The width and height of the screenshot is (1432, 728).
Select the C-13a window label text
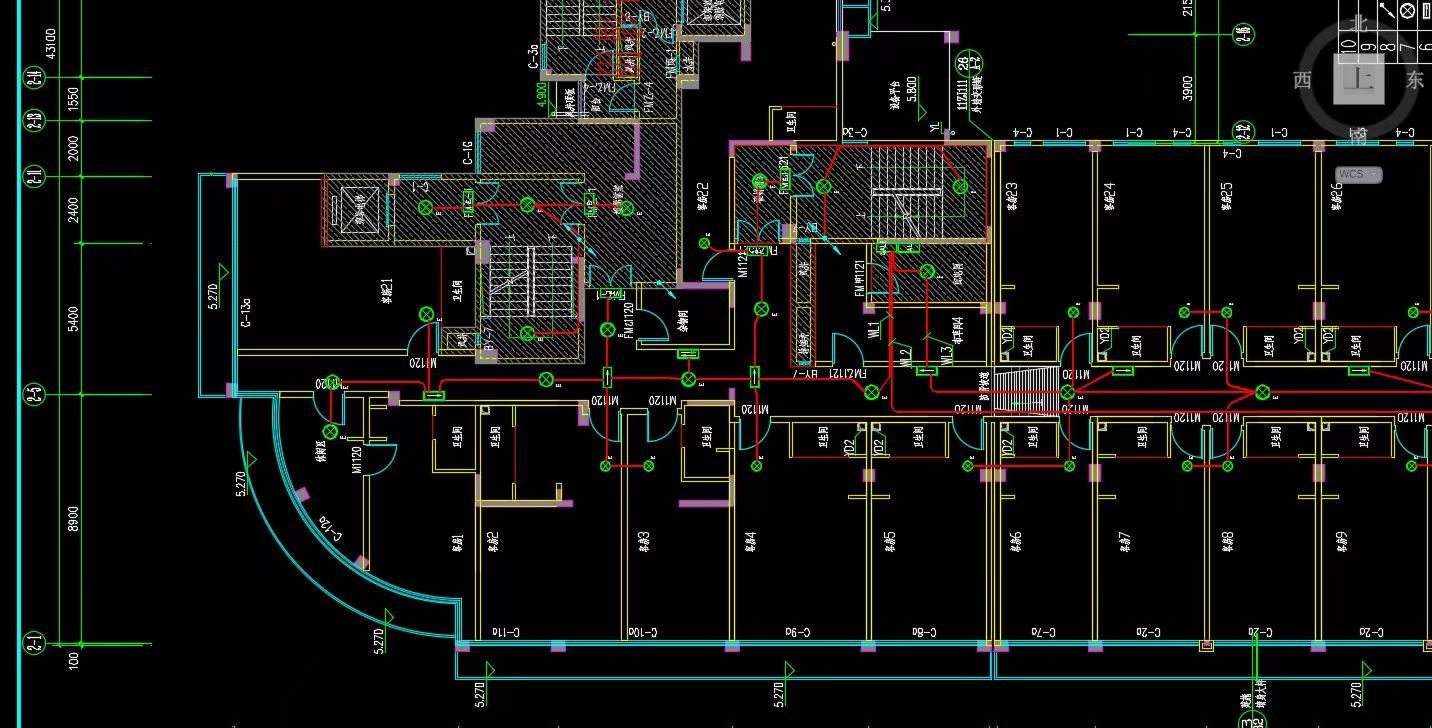(246, 312)
